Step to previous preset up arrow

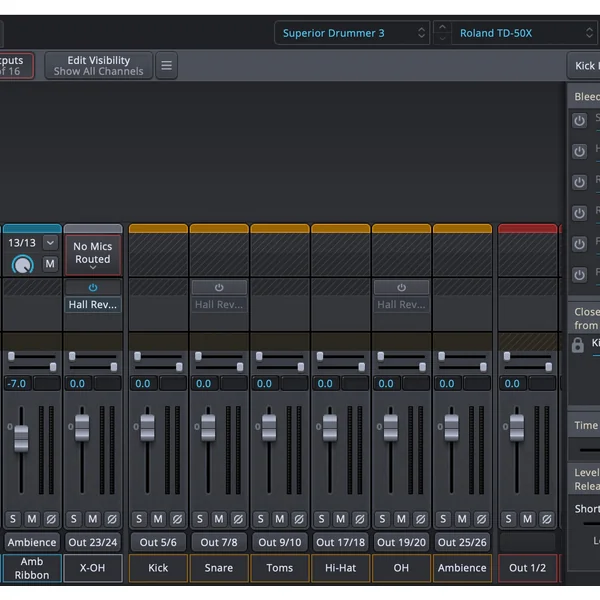click(x=442, y=27)
